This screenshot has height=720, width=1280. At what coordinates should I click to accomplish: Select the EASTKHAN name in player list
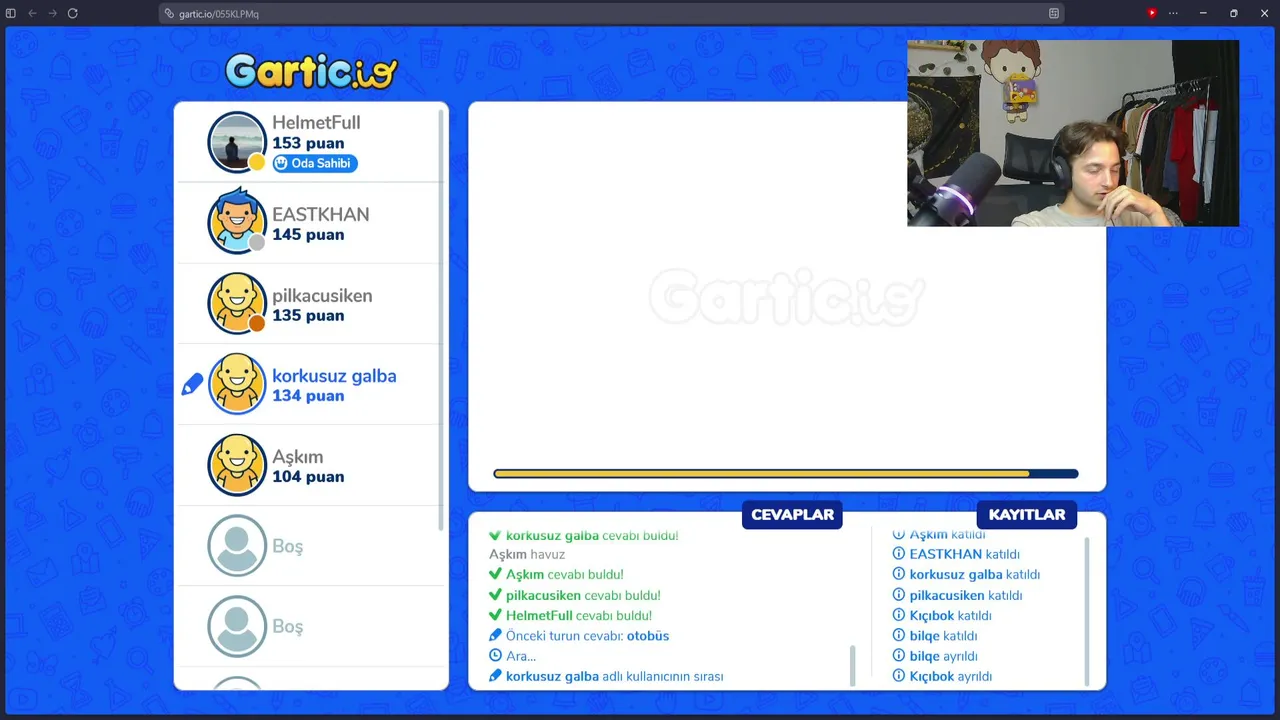tap(321, 214)
